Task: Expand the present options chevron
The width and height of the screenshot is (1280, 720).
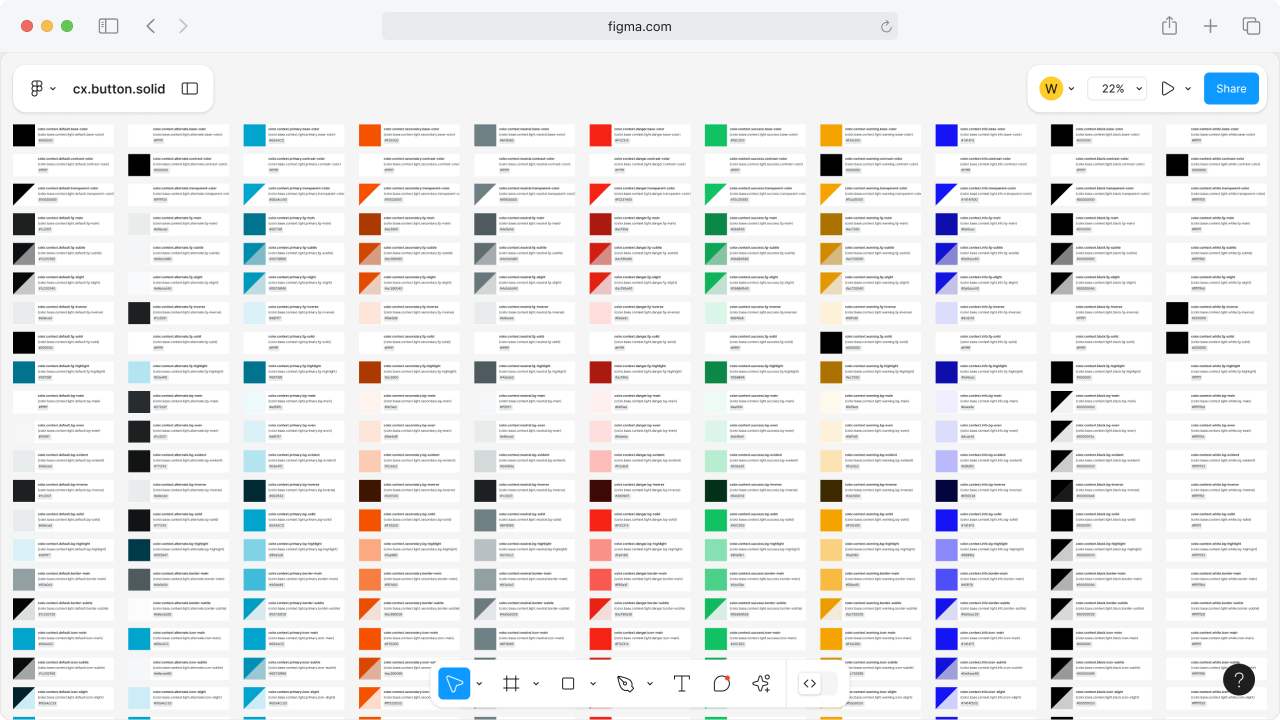Action: pyautogui.click(x=1188, y=89)
